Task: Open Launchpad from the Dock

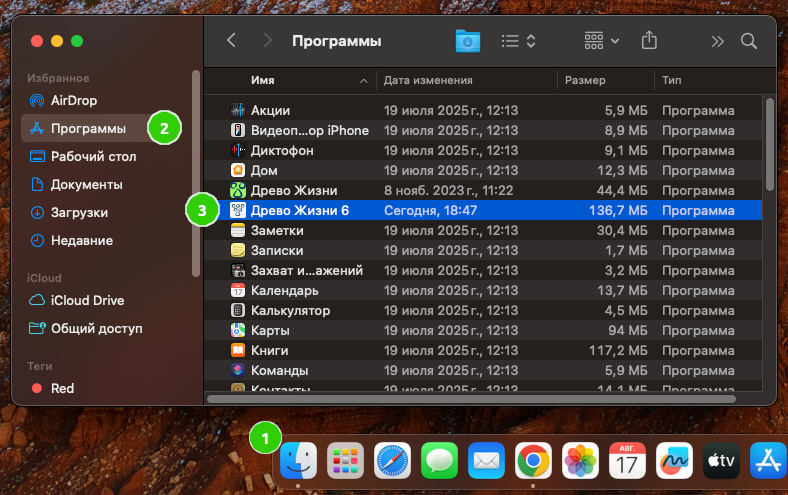Action: (x=345, y=461)
